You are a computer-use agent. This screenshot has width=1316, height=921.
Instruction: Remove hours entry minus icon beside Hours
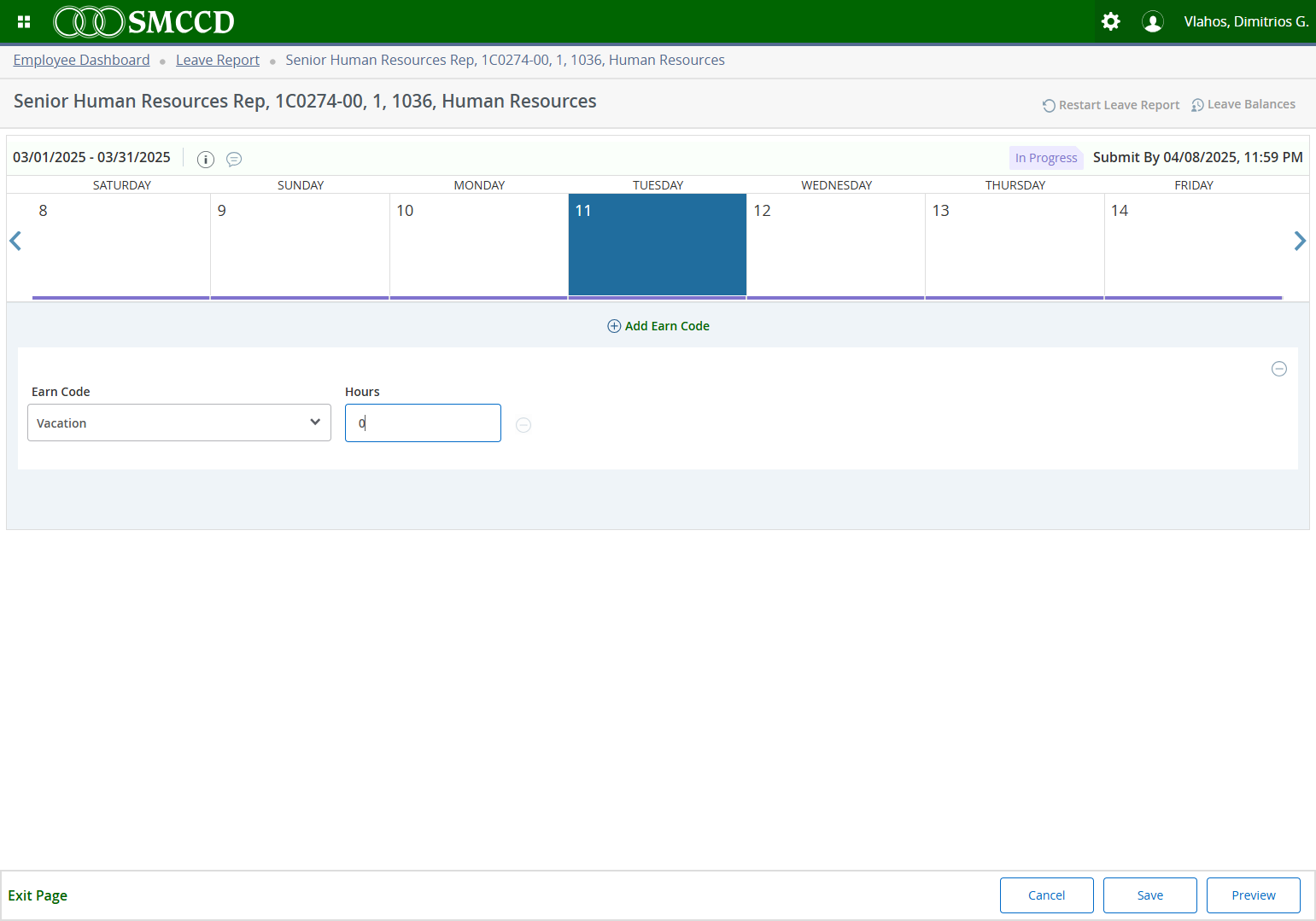click(x=523, y=425)
